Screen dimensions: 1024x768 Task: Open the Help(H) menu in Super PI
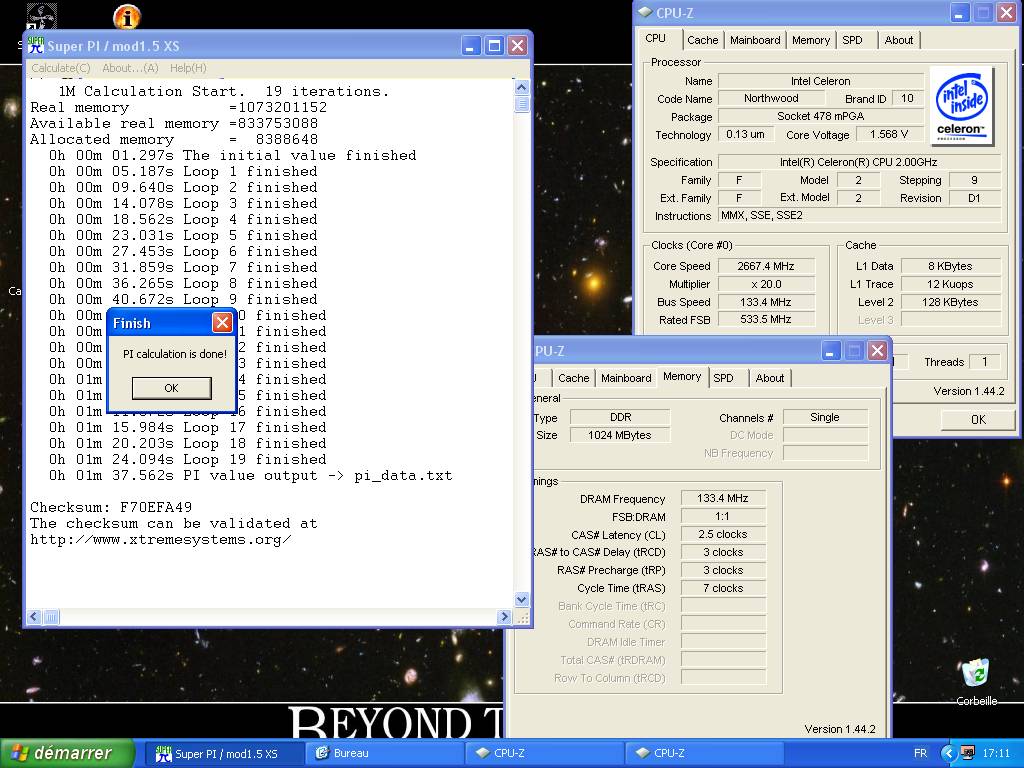point(188,68)
